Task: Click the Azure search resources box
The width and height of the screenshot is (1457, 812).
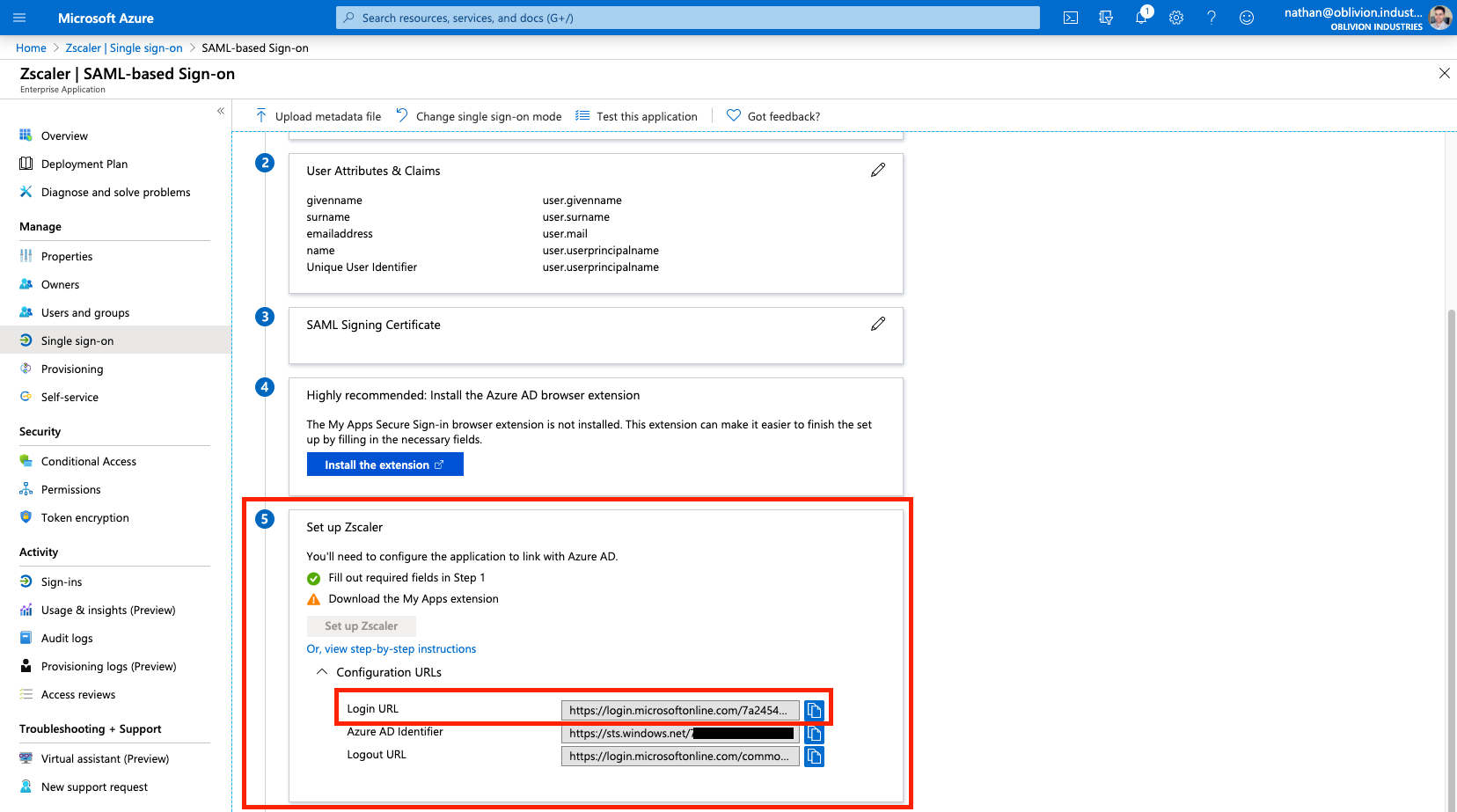Action: click(687, 18)
